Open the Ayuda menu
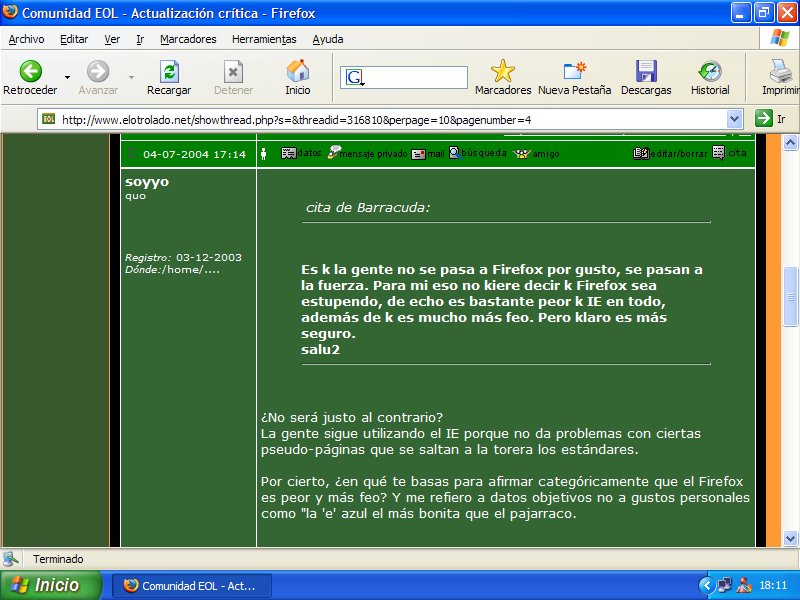Image resolution: width=800 pixels, height=600 pixels. pos(328,39)
